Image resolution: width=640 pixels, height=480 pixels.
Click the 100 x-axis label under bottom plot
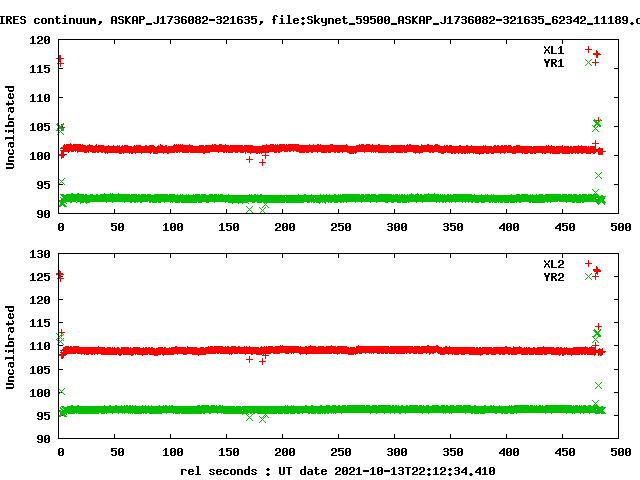(172, 452)
